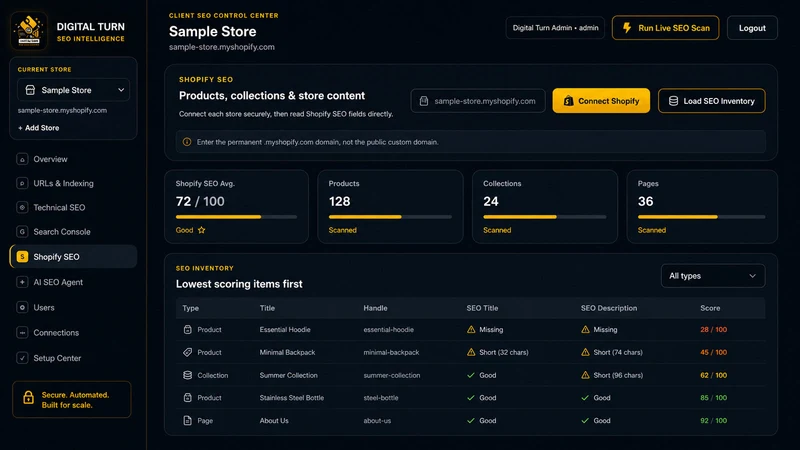Click the Score column header

coord(710,308)
